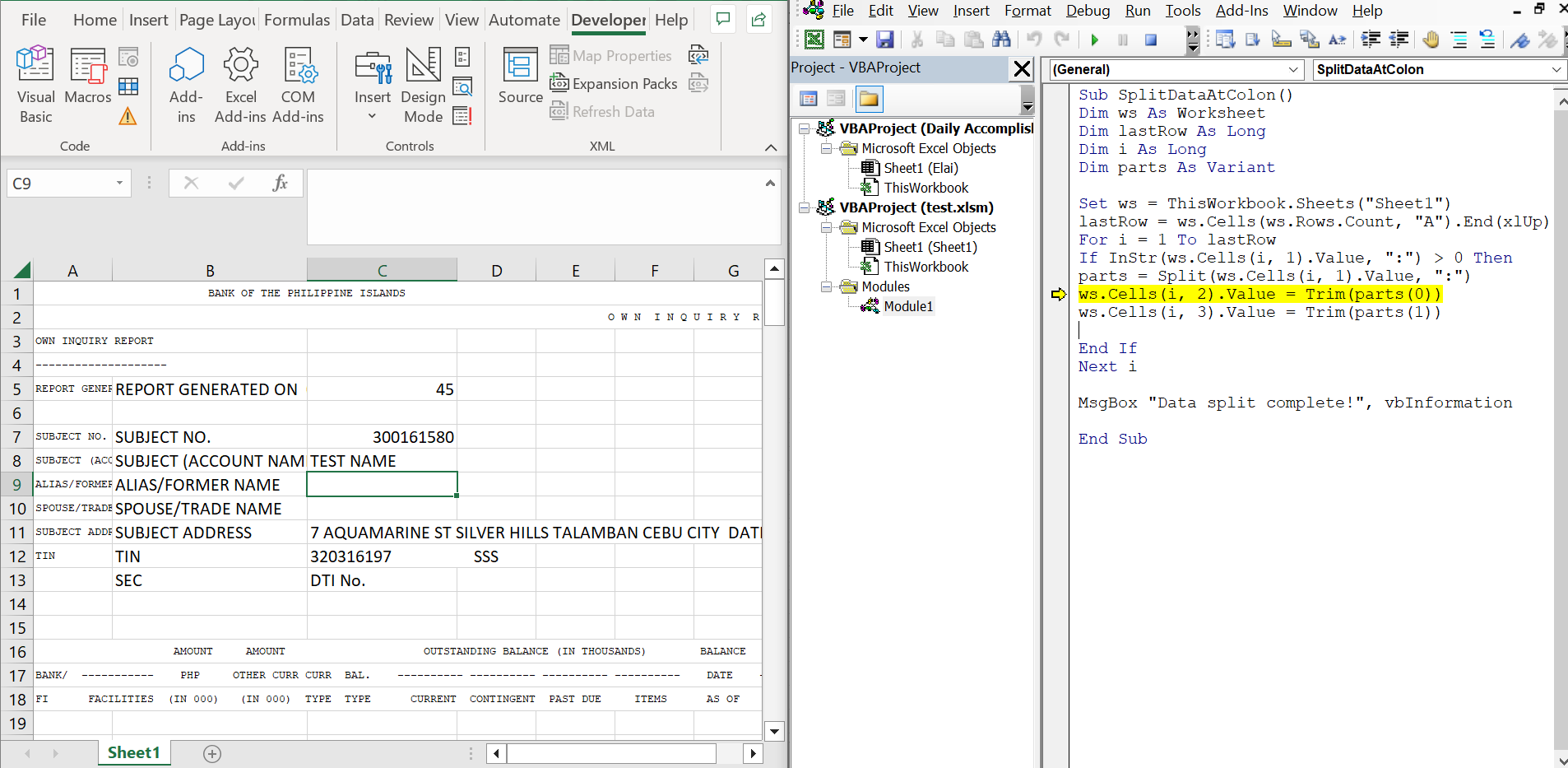This screenshot has width=1568, height=768.
Task: Open the Debug menu in VBA editor
Action: (x=1088, y=11)
